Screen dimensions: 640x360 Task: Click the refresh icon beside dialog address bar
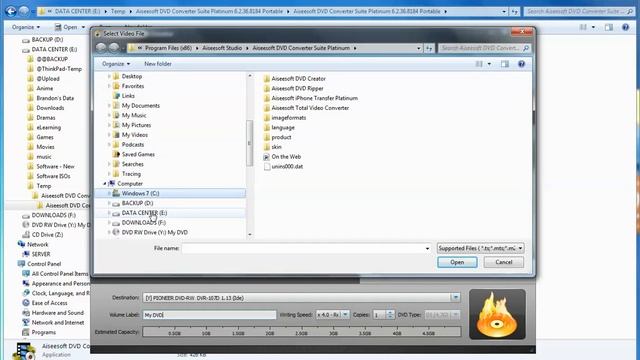click(x=429, y=48)
